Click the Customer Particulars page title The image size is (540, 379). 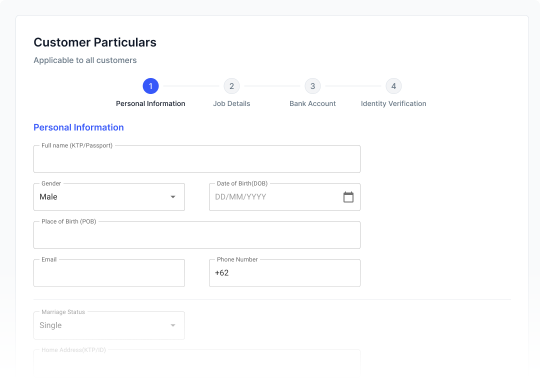pyautogui.click(x=95, y=42)
